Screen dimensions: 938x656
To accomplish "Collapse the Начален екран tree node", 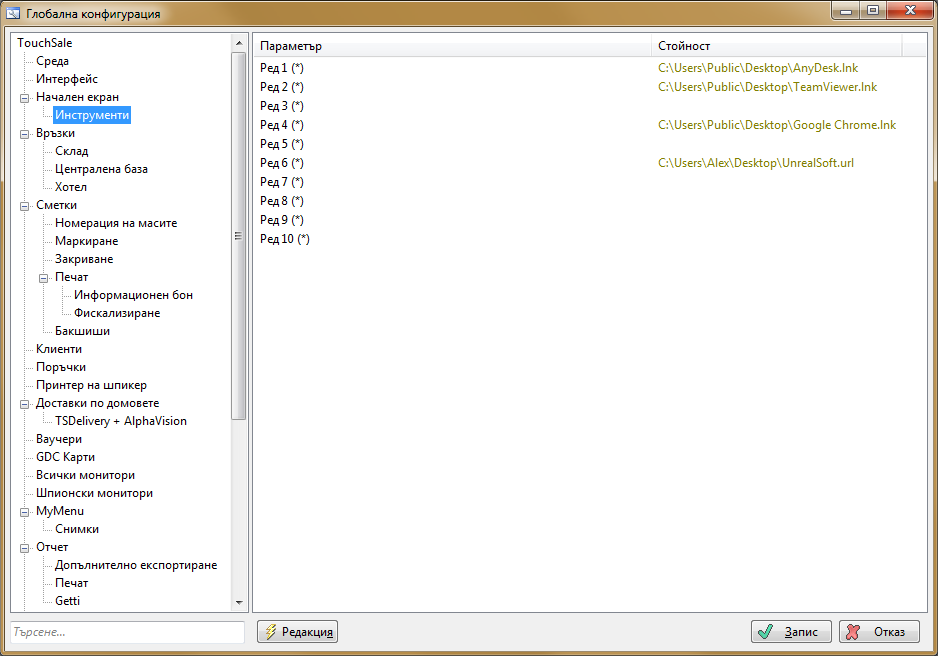I will point(24,98).
